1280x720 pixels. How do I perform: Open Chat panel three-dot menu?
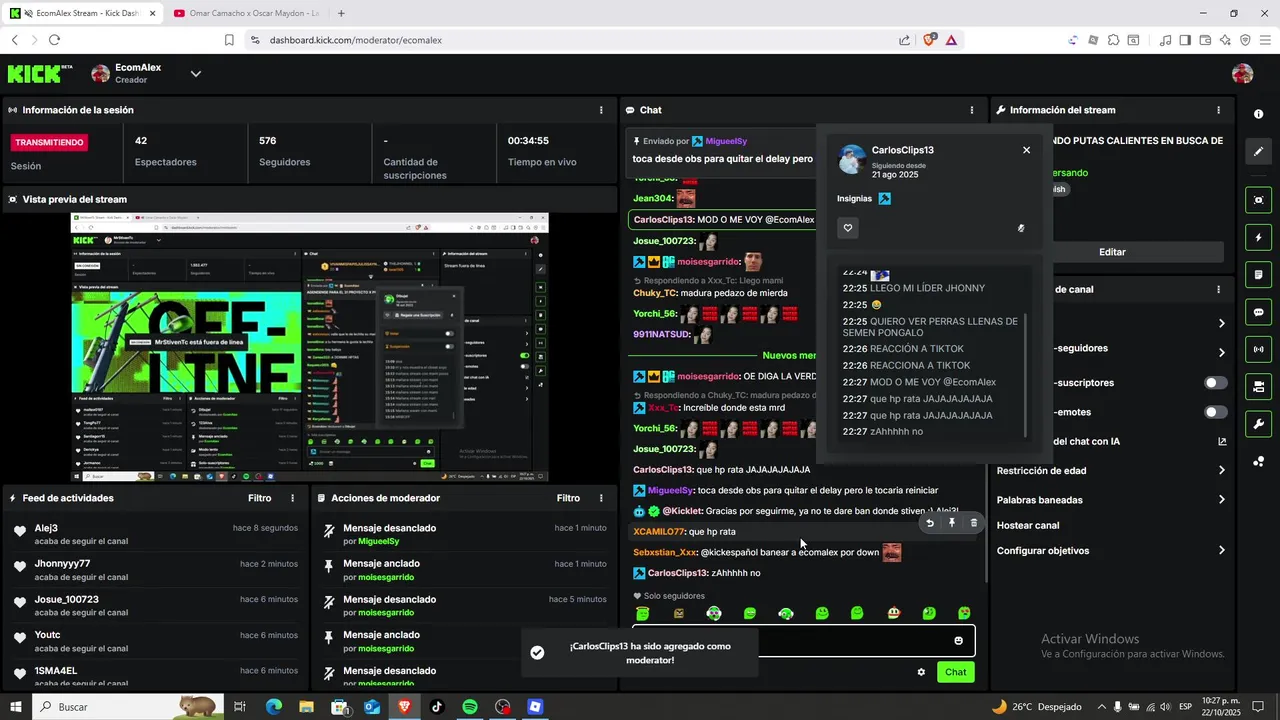click(972, 110)
